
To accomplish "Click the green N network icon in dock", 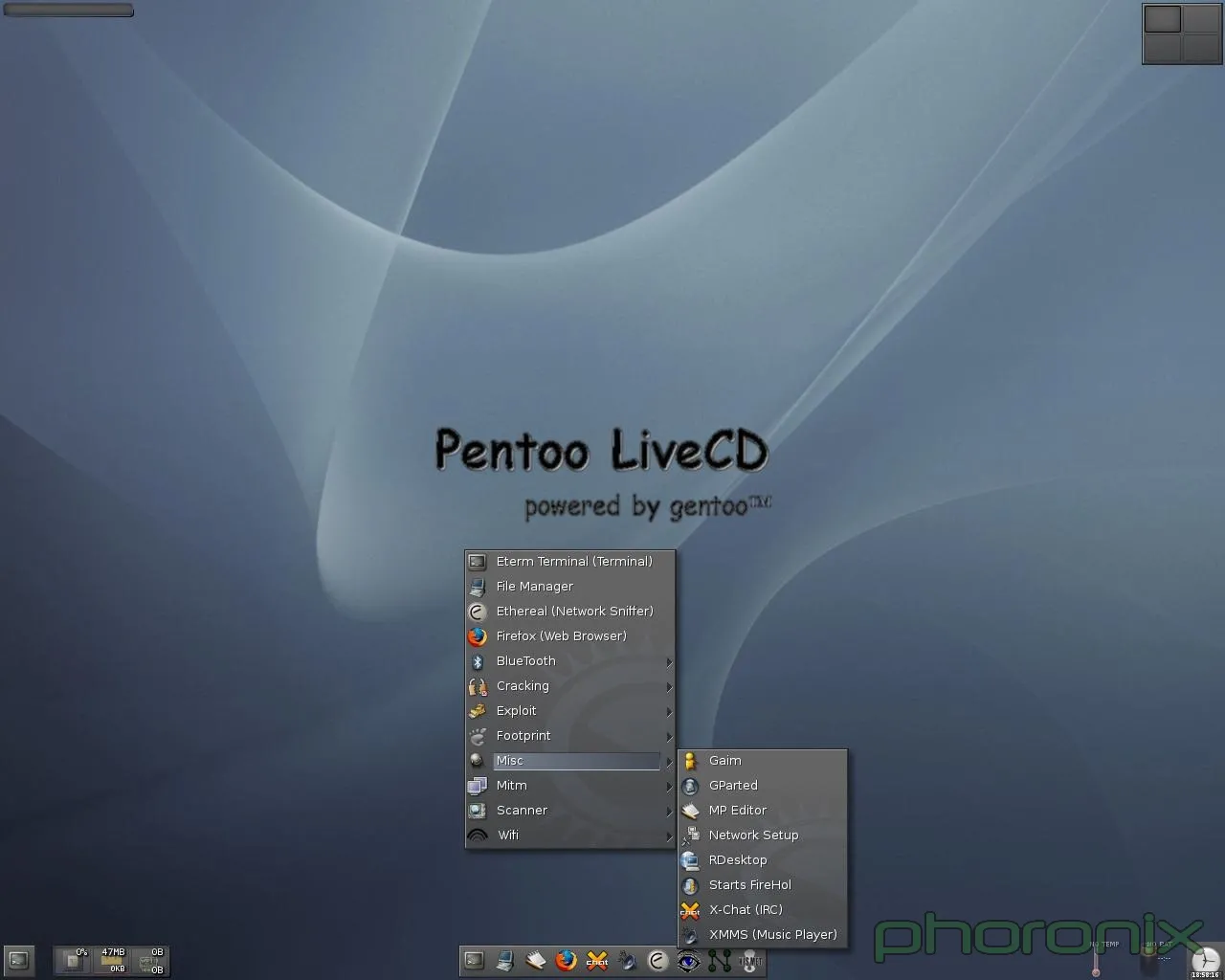I will coord(719,960).
